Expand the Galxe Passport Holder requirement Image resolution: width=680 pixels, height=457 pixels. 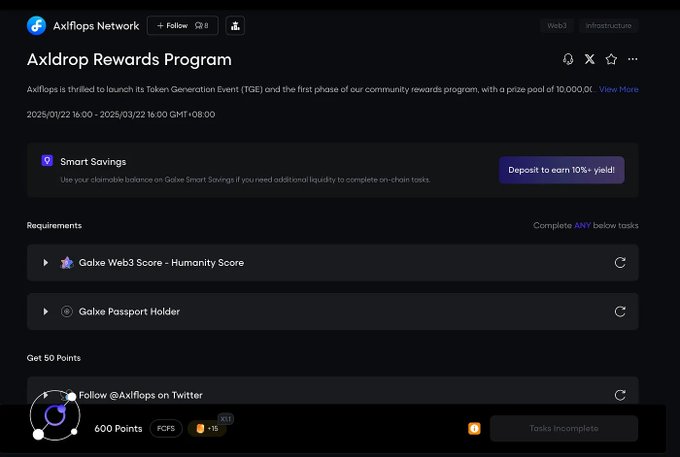pos(46,311)
